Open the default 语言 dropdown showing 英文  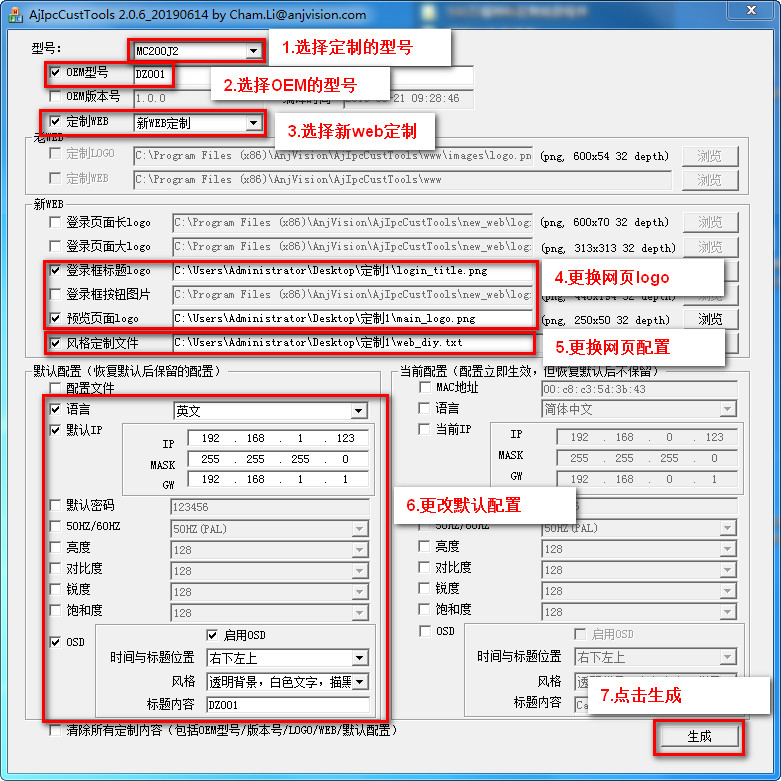click(x=359, y=411)
